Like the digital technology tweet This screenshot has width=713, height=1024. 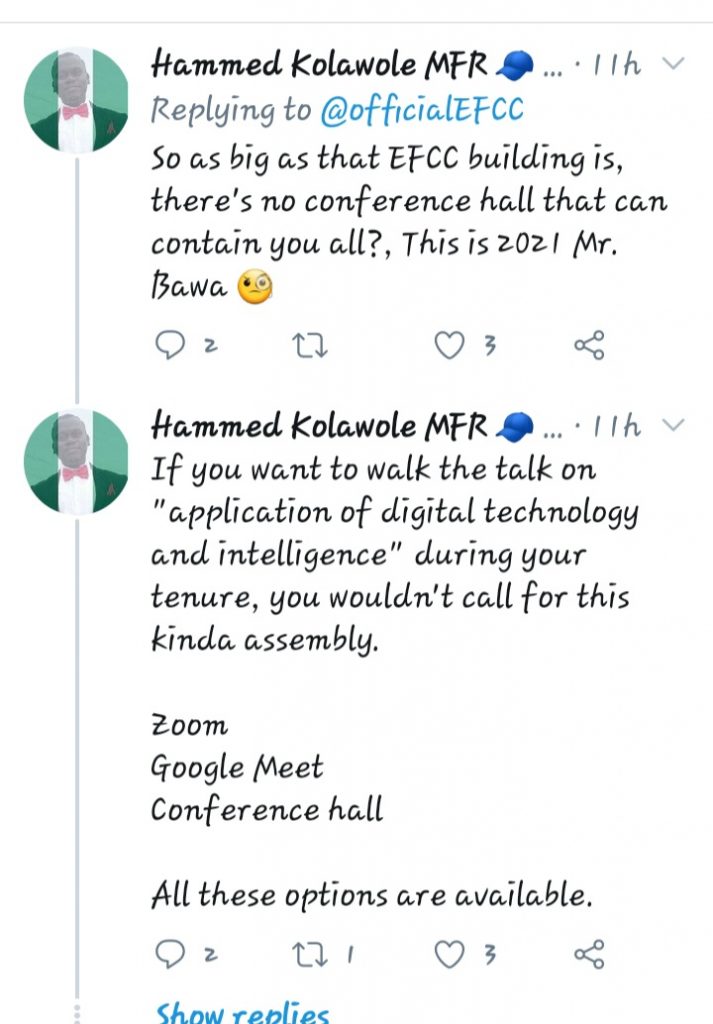pyautogui.click(x=450, y=955)
